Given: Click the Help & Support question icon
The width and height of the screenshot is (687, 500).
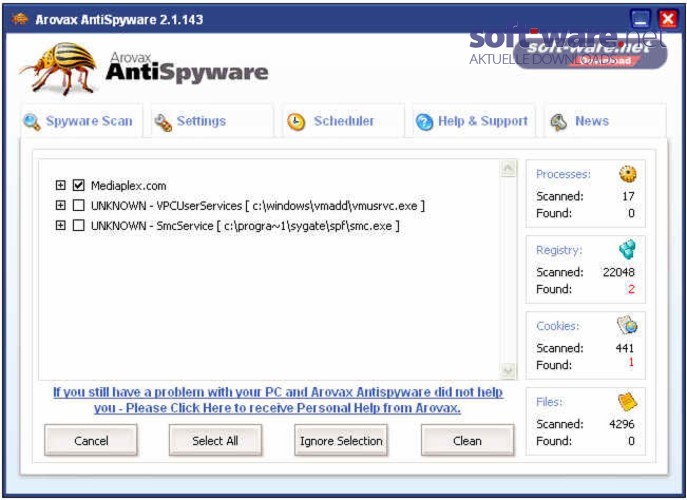Looking at the screenshot, I should (x=424, y=122).
